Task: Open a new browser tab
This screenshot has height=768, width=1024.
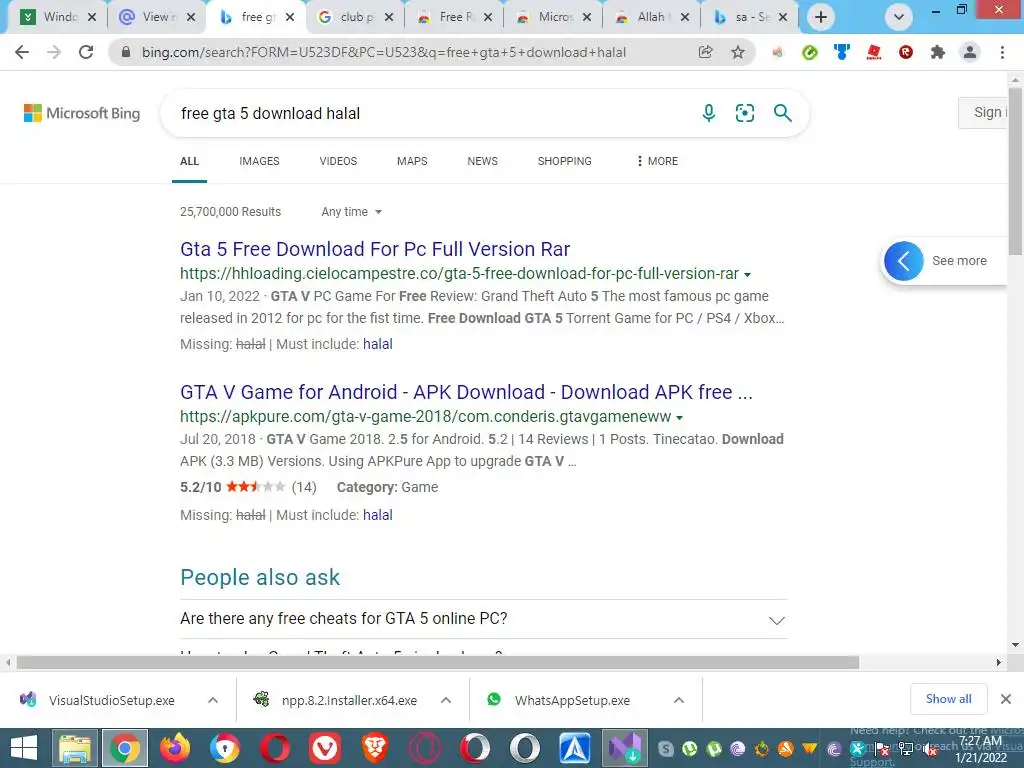Action: coord(821,17)
